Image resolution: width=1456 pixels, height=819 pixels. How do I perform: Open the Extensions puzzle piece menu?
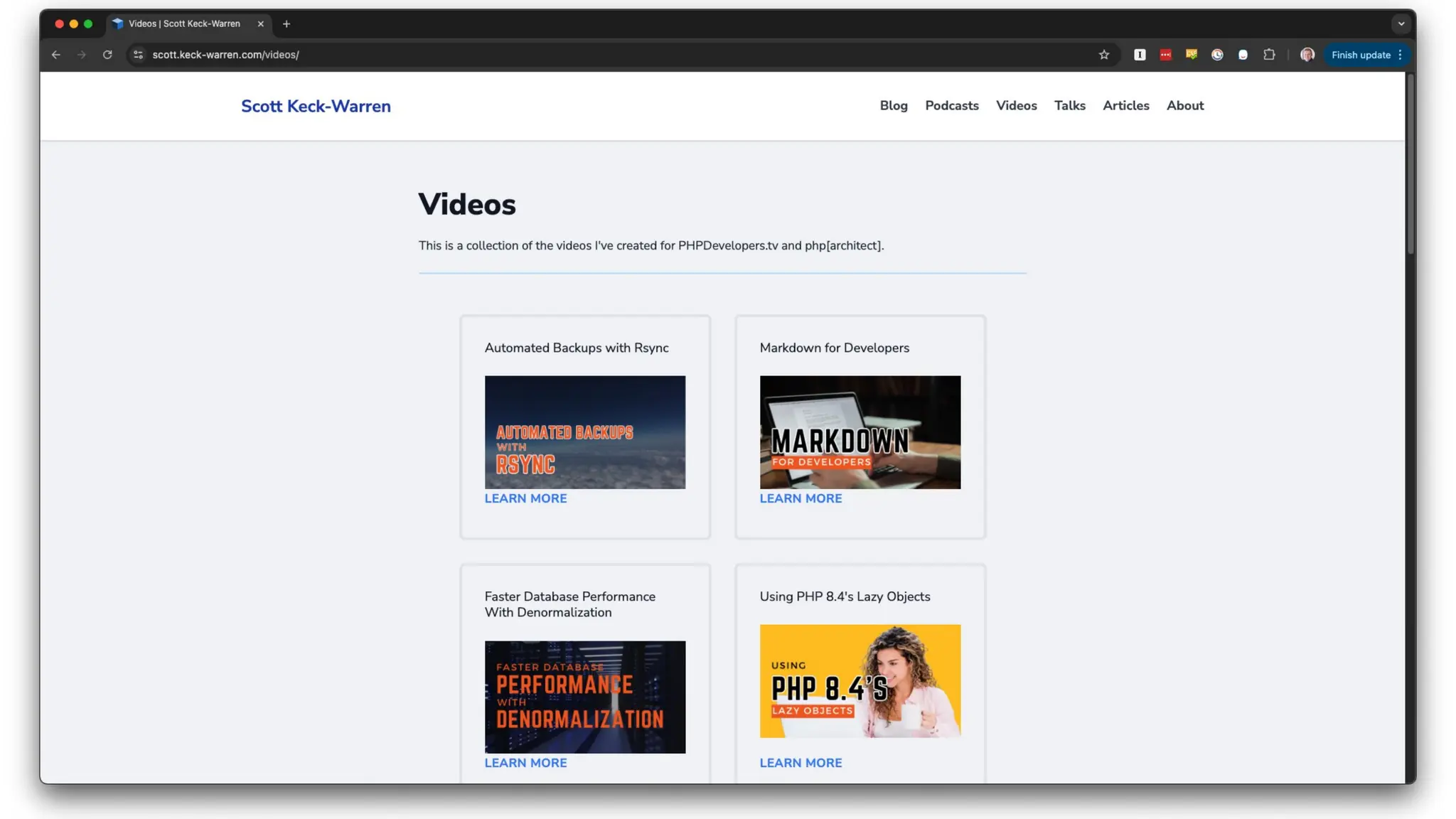click(x=1269, y=55)
